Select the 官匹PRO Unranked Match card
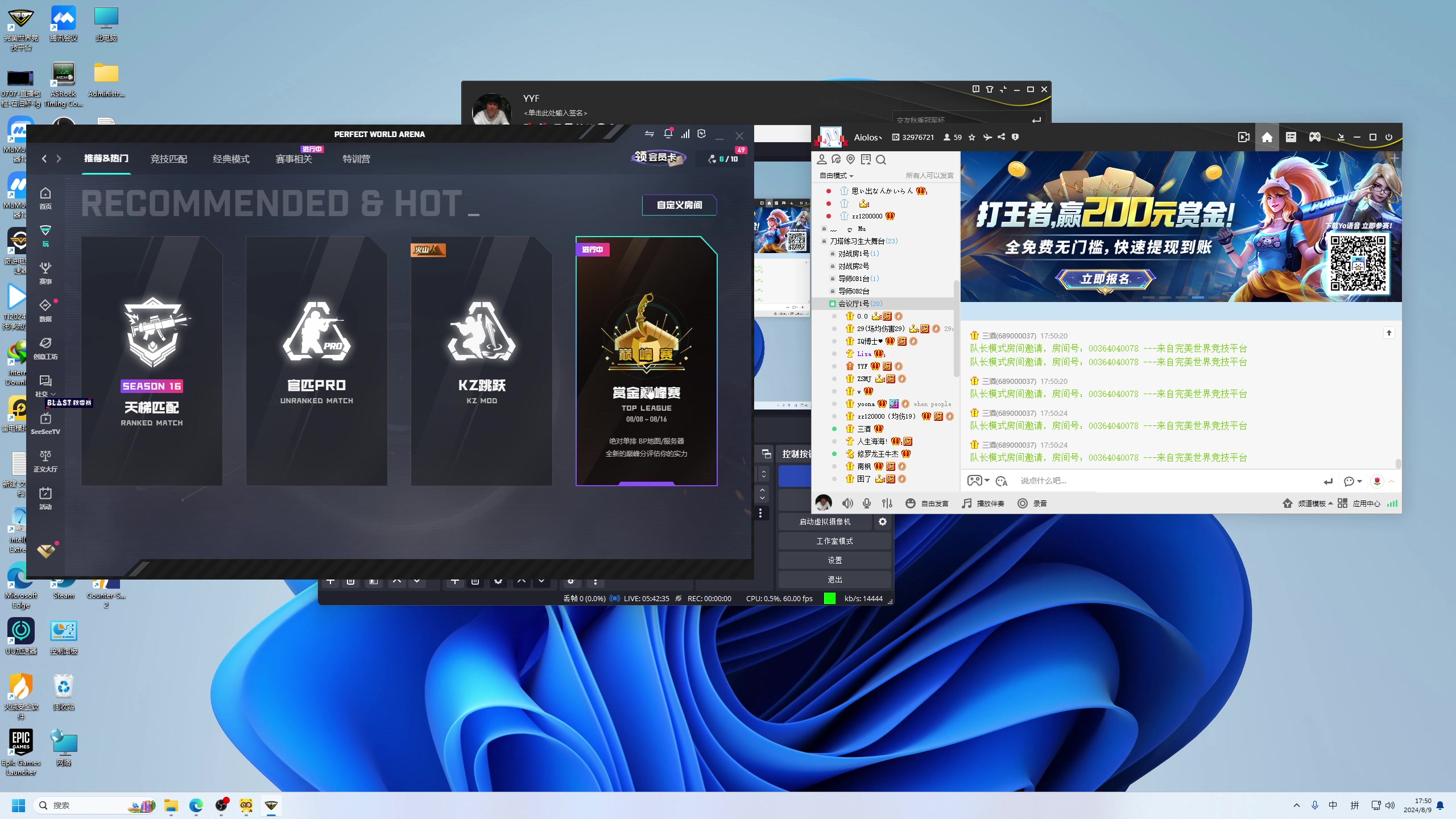1456x819 pixels. (317, 361)
